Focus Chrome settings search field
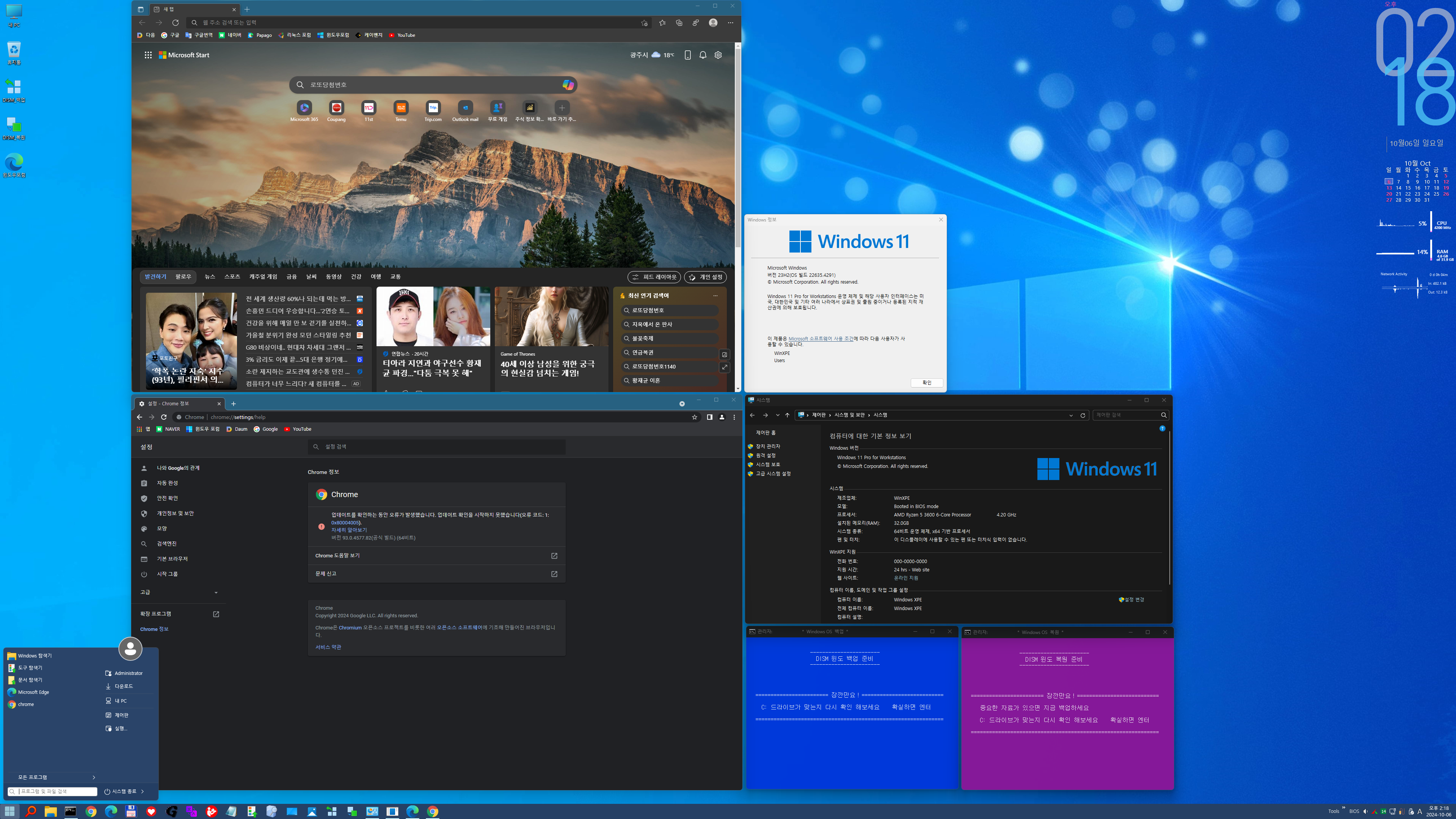 436,447
